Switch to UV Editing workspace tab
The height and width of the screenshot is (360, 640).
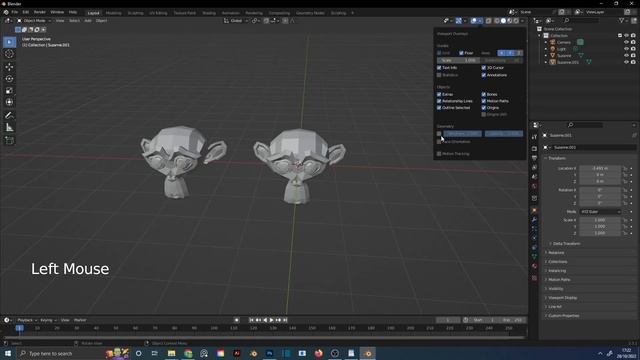click(158, 13)
